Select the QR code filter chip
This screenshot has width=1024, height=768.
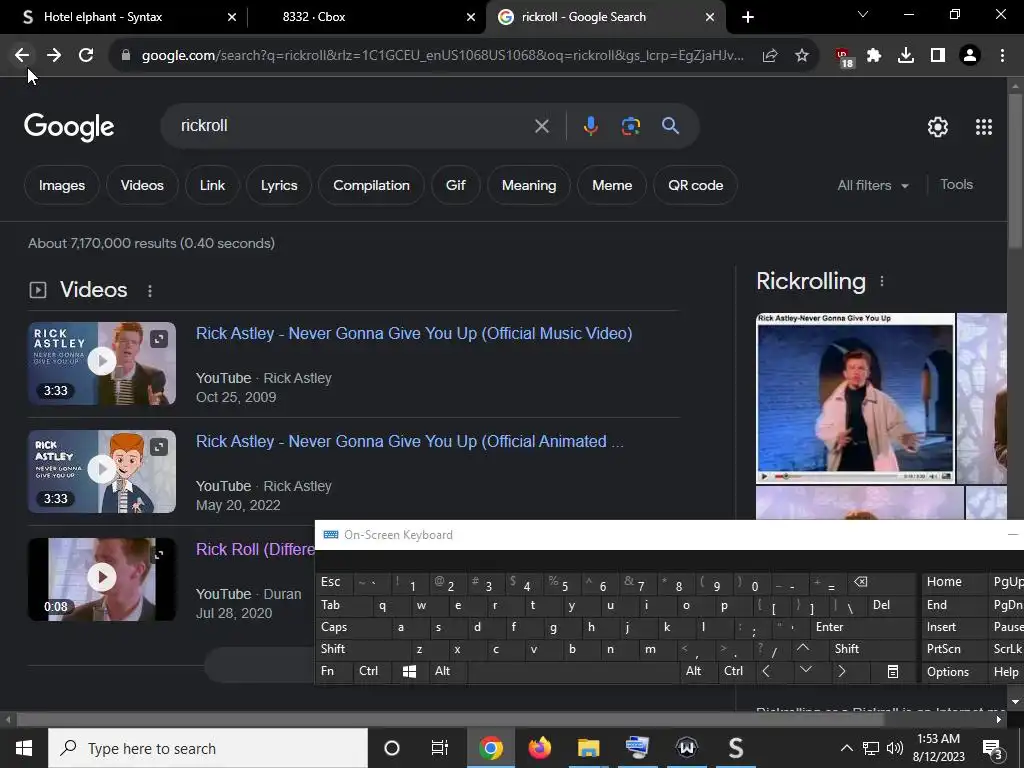coord(695,185)
